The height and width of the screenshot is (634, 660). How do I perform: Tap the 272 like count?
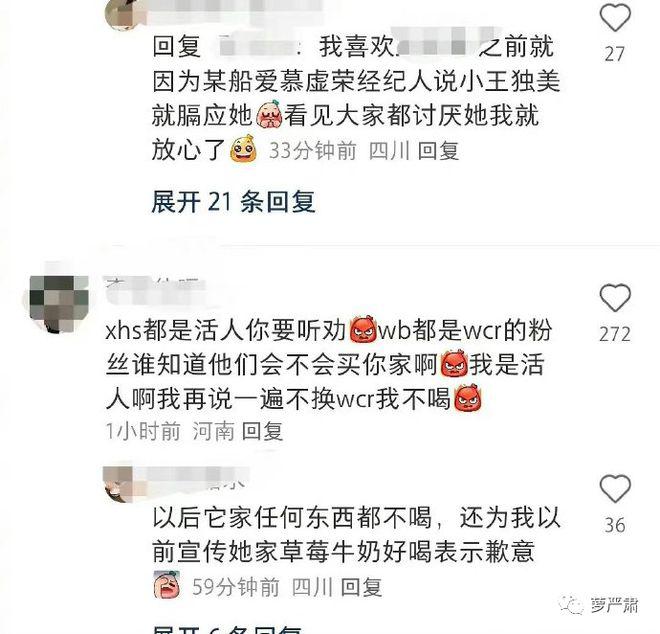point(615,334)
